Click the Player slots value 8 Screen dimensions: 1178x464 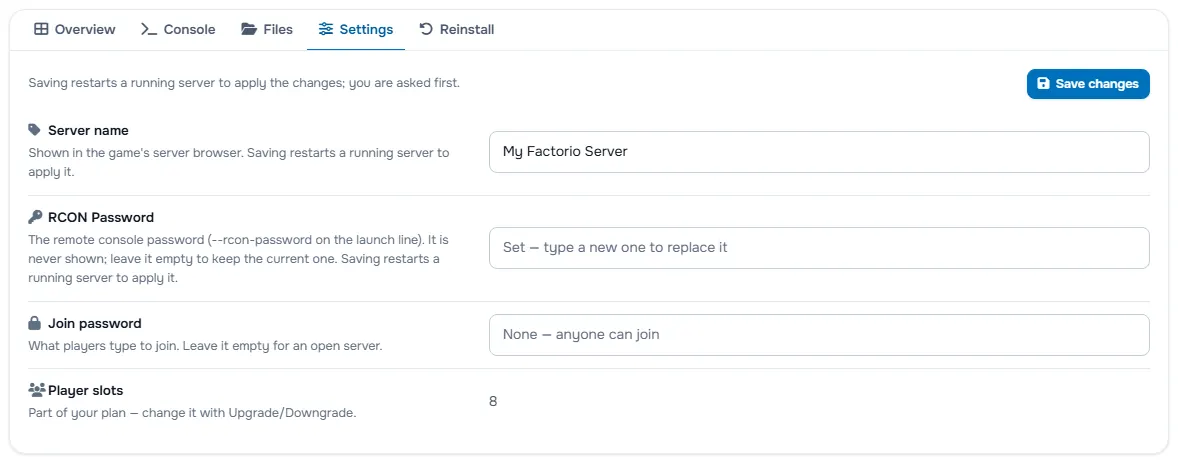pyautogui.click(x=493, y=402)
